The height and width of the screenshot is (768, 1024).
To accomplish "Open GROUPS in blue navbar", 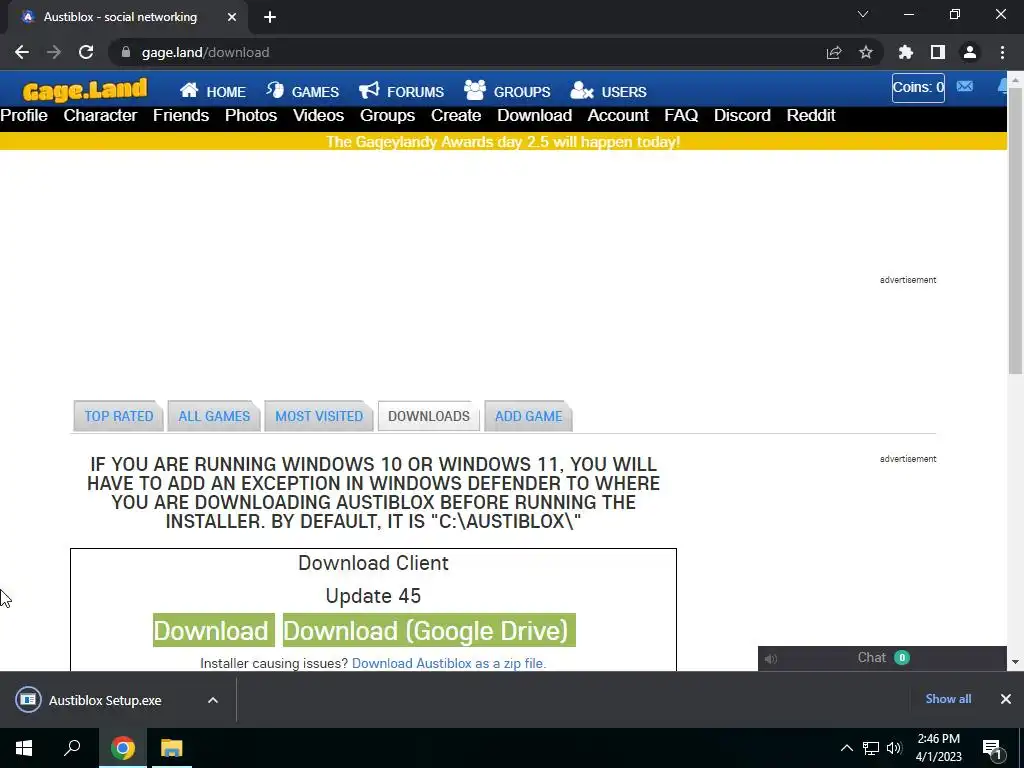I will [x=507, y=91].
